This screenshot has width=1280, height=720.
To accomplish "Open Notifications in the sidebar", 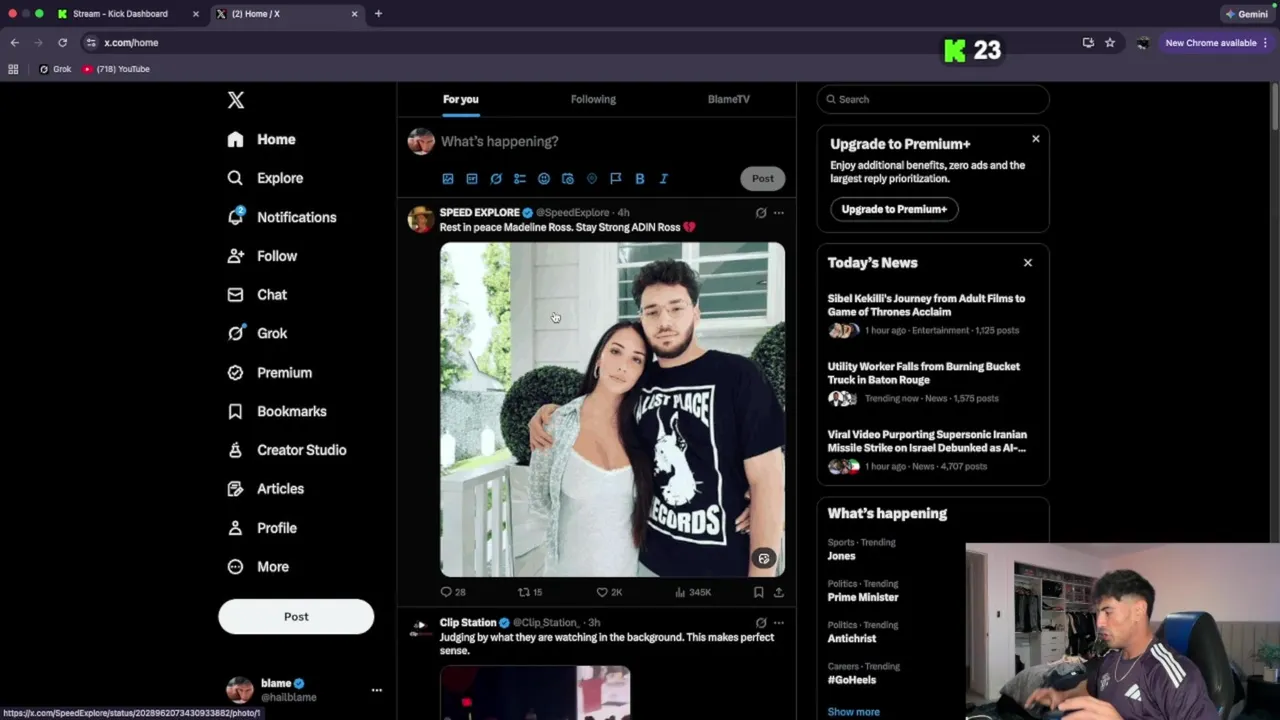I will pos(282,217).
